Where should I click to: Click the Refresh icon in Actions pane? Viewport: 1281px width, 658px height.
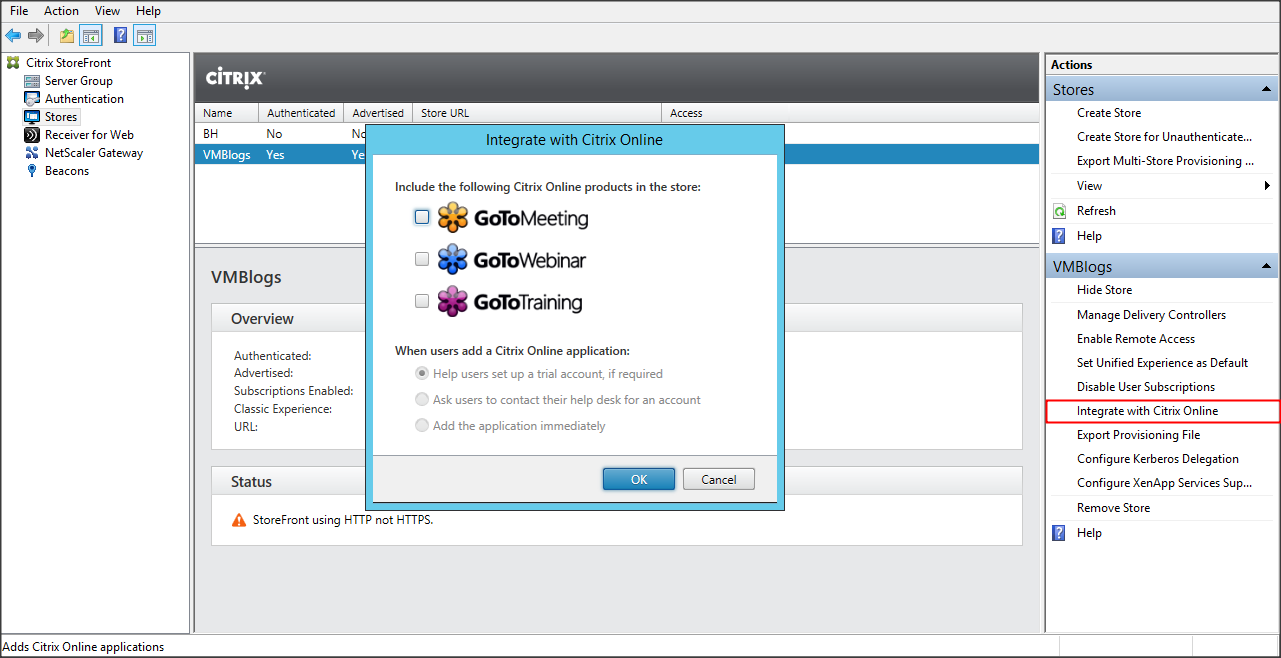(1060, 211)
